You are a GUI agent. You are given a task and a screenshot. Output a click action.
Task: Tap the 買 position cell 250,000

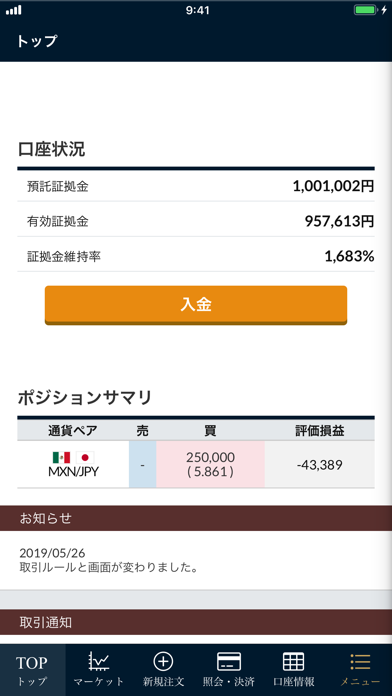[210, 464]
